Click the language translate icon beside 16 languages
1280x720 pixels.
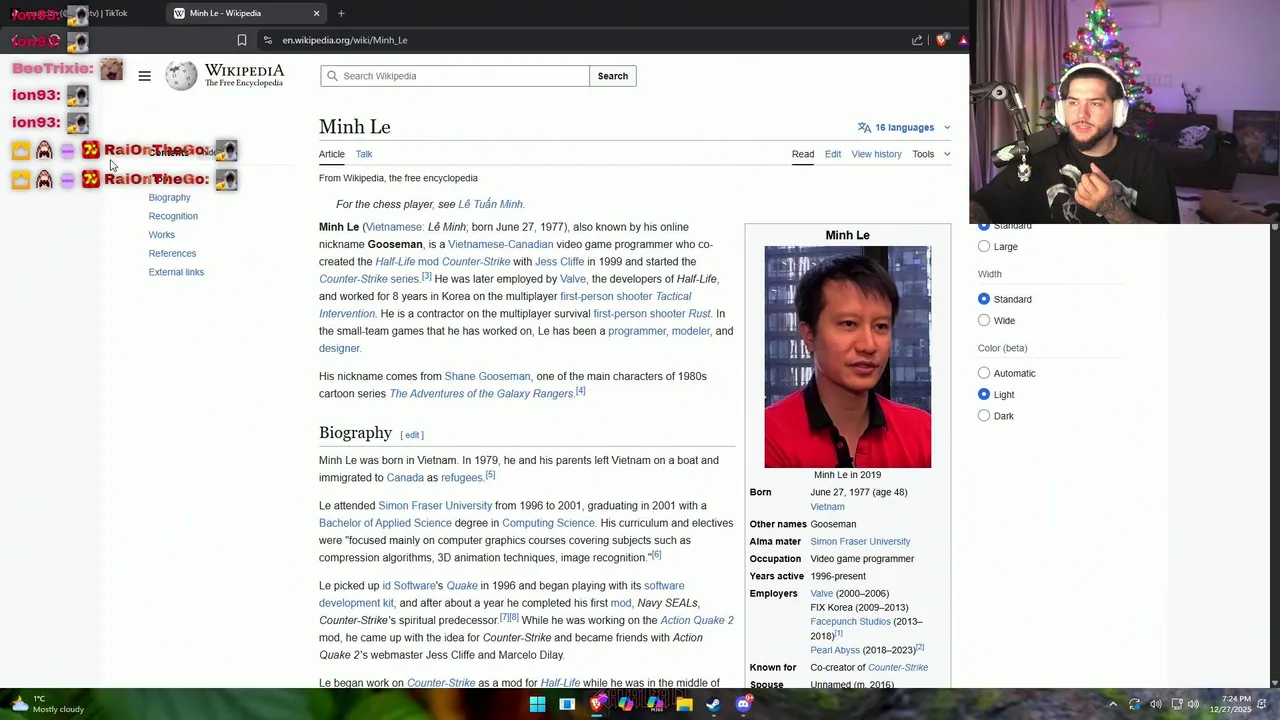pyautogui.click(x=864, y=128)
